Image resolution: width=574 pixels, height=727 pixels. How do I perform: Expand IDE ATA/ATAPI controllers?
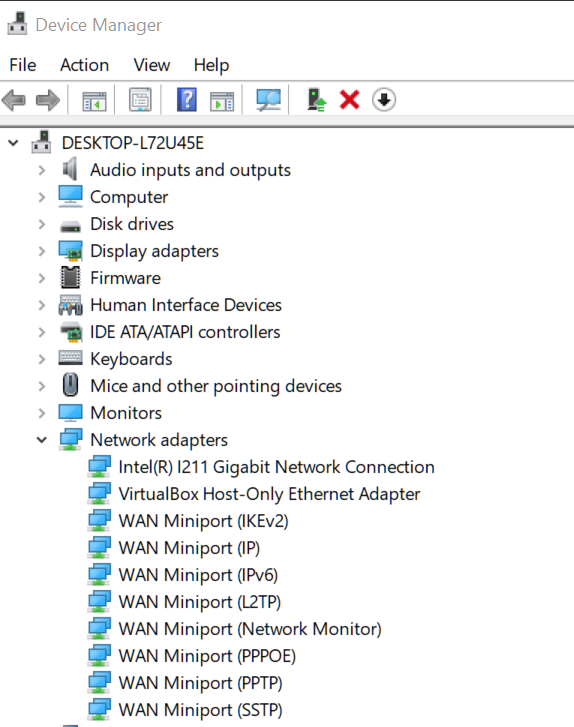coord(42,332)
